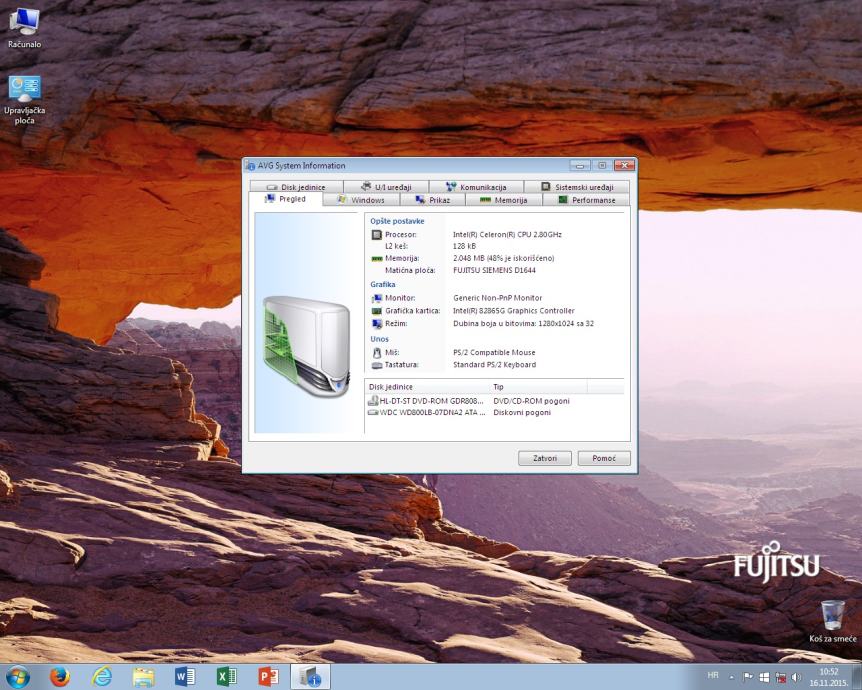
Task: Click the volume speaker tray icon
Action: click(x=796, y=677)
